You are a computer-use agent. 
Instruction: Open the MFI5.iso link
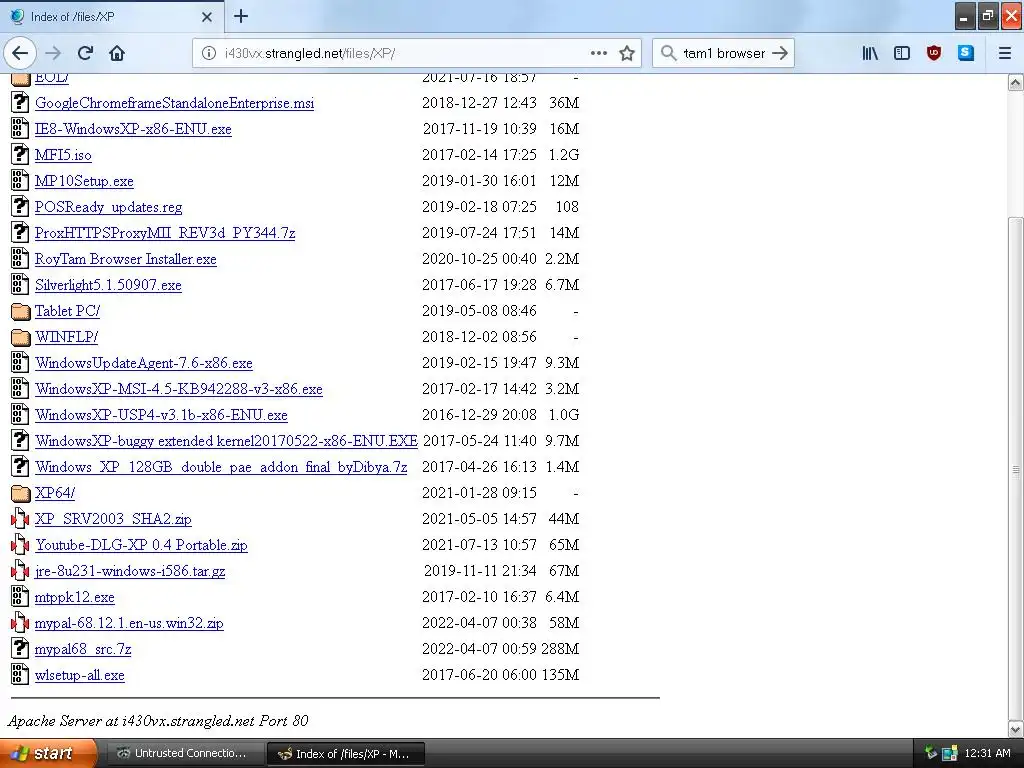pos(63,155)
